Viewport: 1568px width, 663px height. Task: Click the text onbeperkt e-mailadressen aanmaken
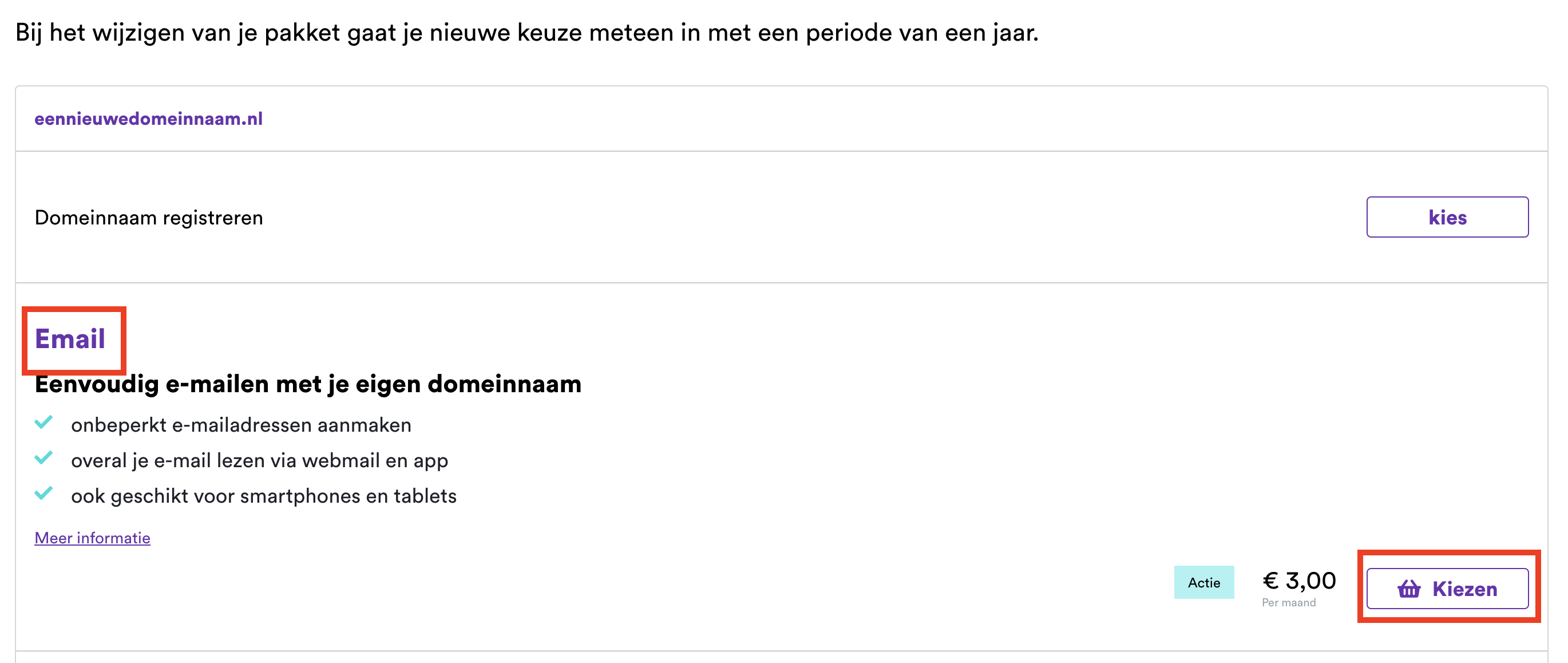click(241, 425)
